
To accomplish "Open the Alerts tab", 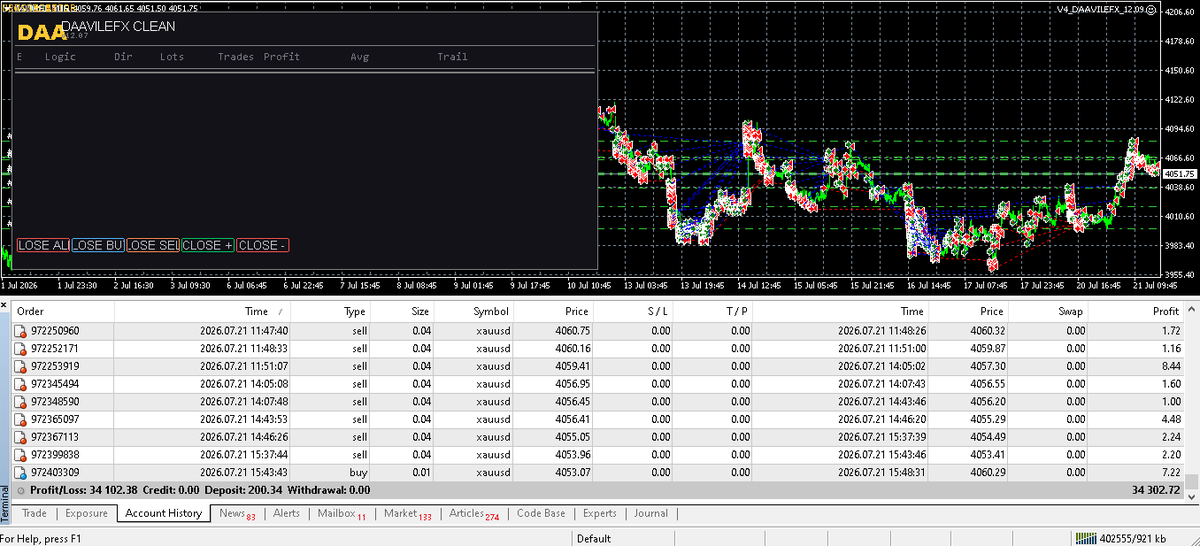I will click(x=286, y=514).
